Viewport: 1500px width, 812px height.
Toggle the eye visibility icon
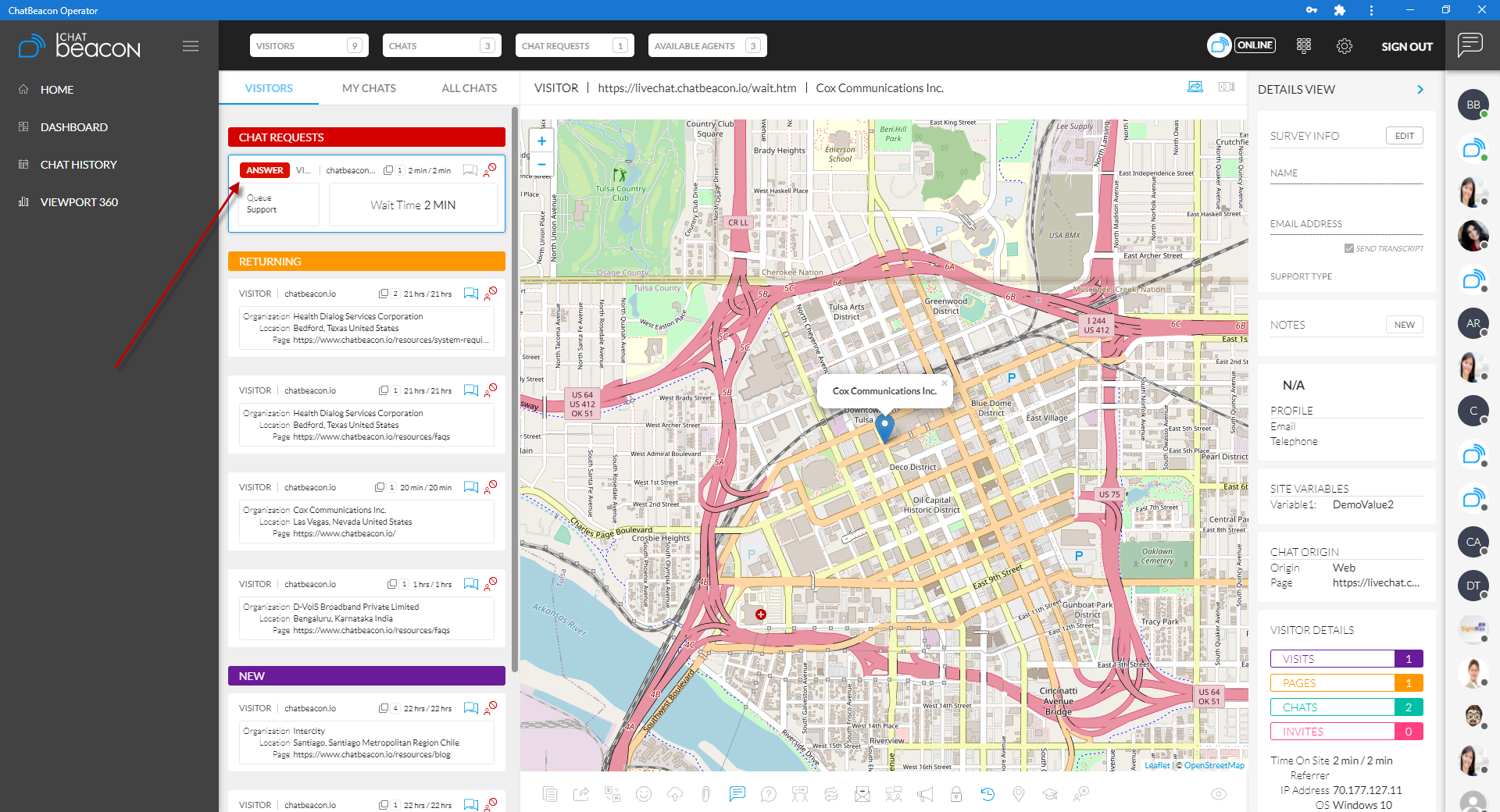click(x=1219, y=794)
